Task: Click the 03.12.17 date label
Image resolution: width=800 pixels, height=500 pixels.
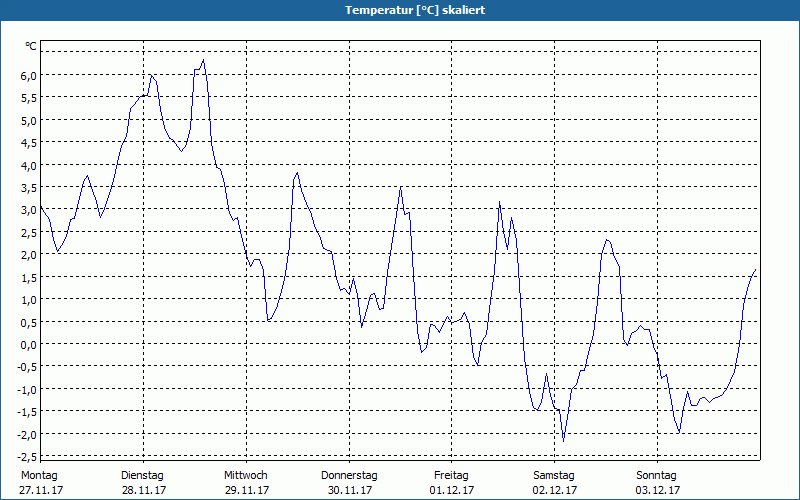Action: coord(658,490)
